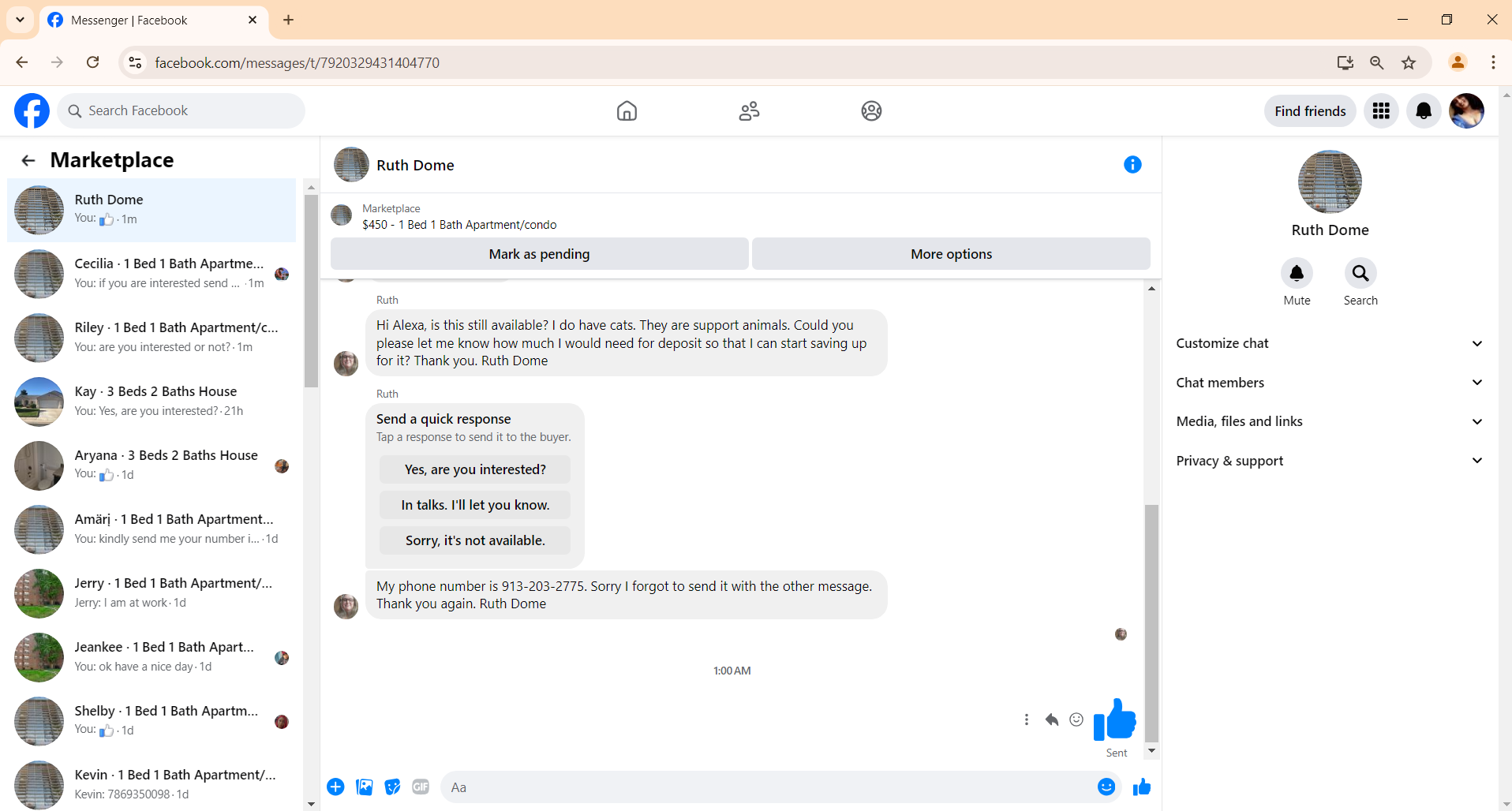Reply to the sent thumbs-up message

point(1051,719)
